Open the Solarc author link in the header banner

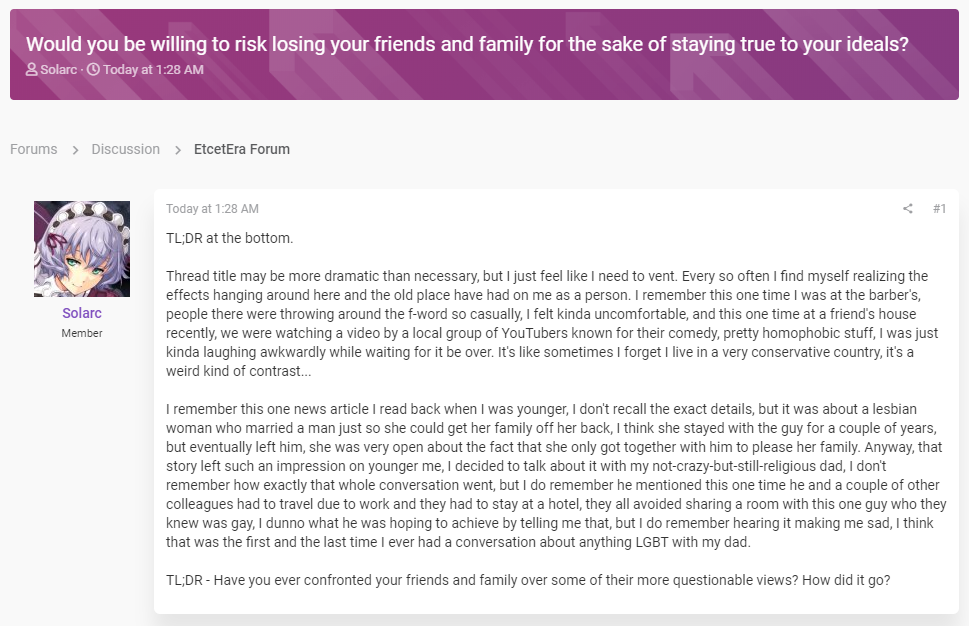pyautogui.click(x=59, y=69)
